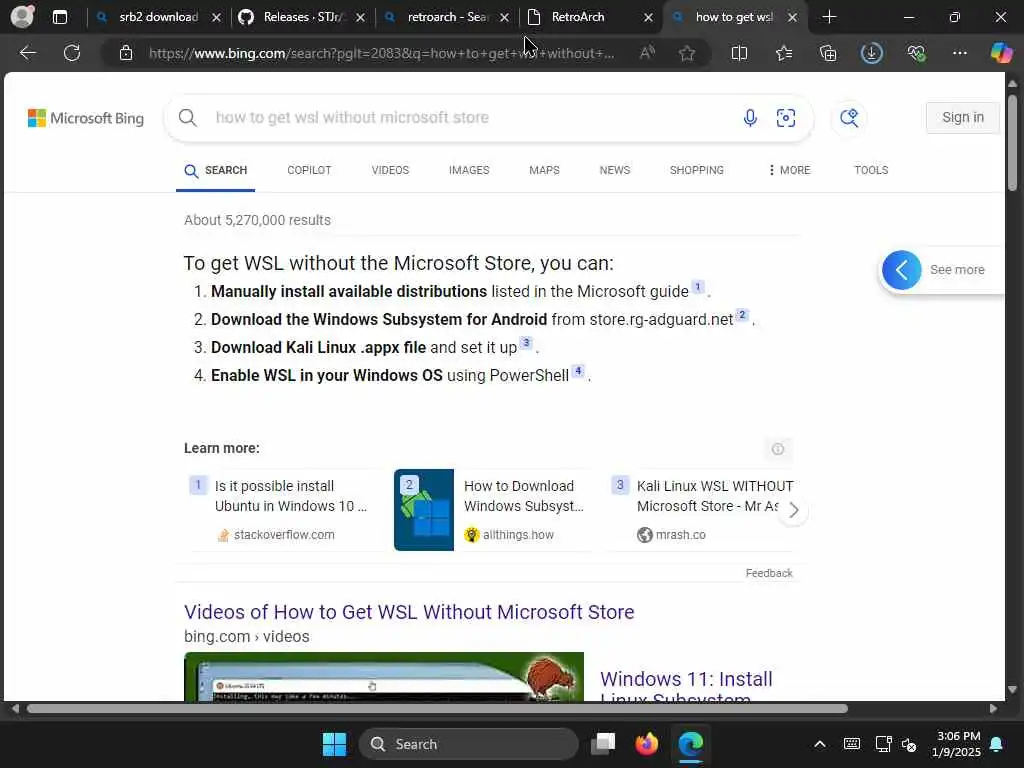The height and width of the screenshot is (768, 1024).
Task: Select the NEWS search tab
Action: (x=615, y=170)
